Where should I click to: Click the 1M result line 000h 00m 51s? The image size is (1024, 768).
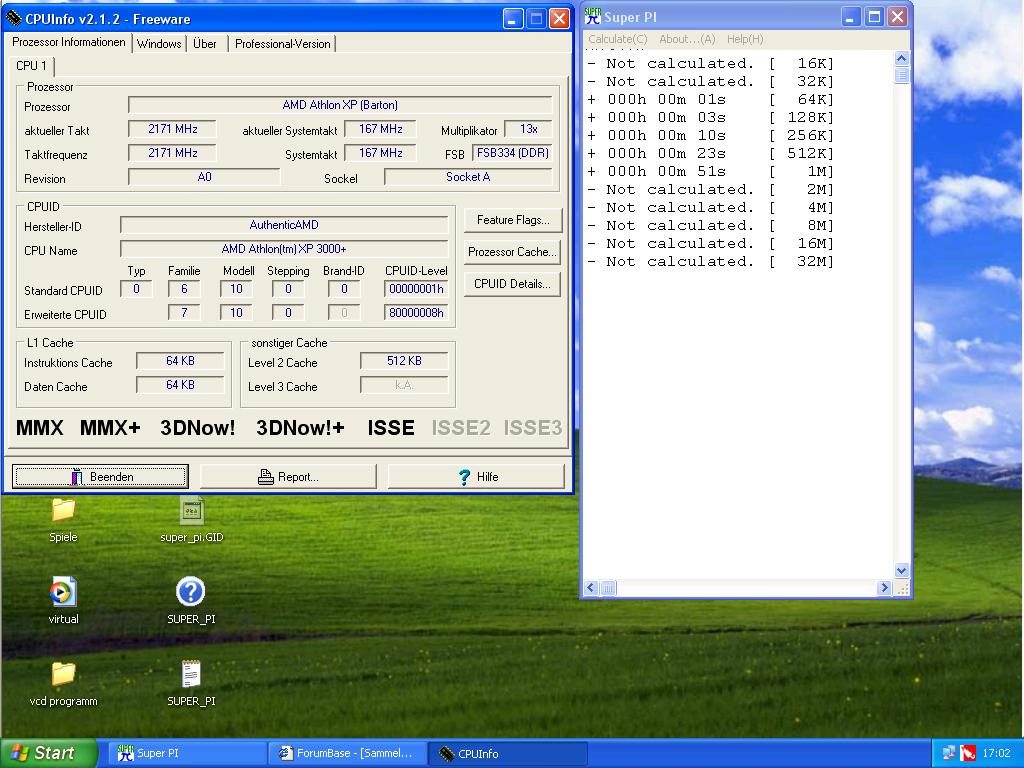[711, 171]
